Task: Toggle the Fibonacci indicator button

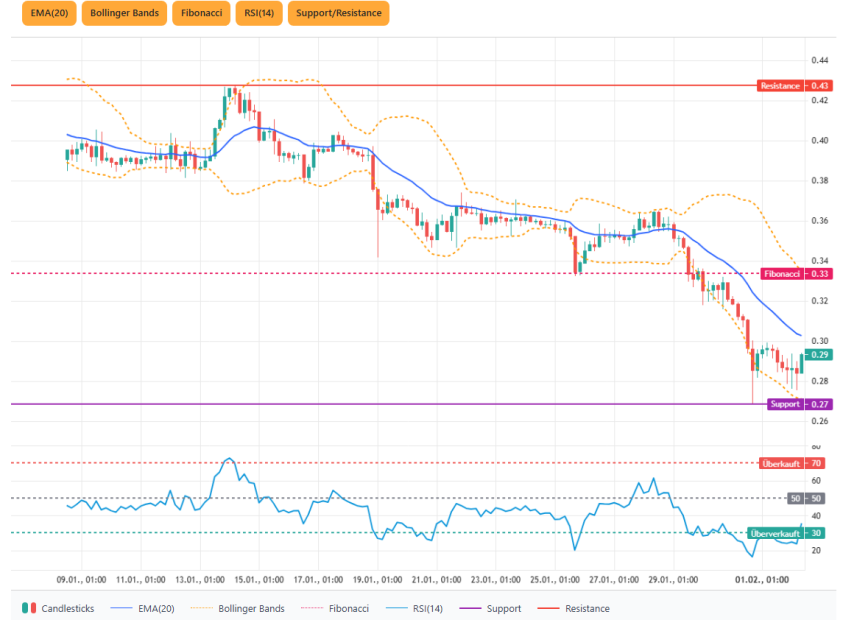Action: 201,14
